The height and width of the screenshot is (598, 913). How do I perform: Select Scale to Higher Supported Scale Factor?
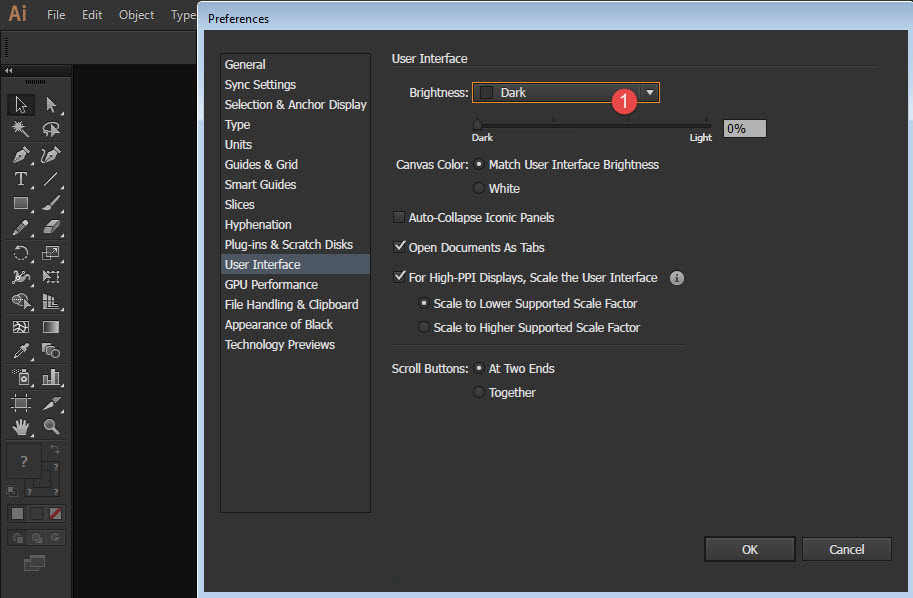click(x=424, y=327)
